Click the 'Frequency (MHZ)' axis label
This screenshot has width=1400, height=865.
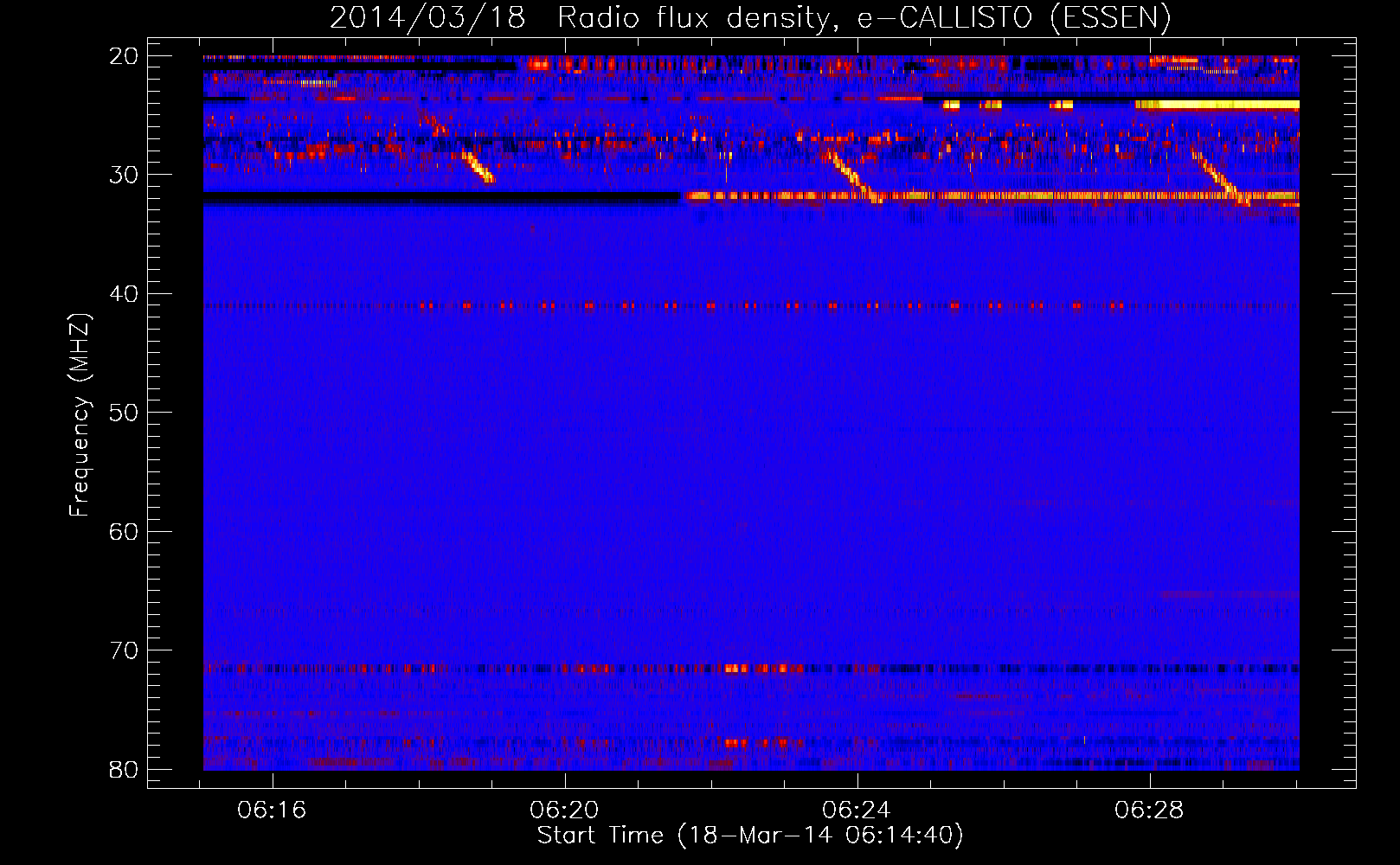[x=80, y=415]
